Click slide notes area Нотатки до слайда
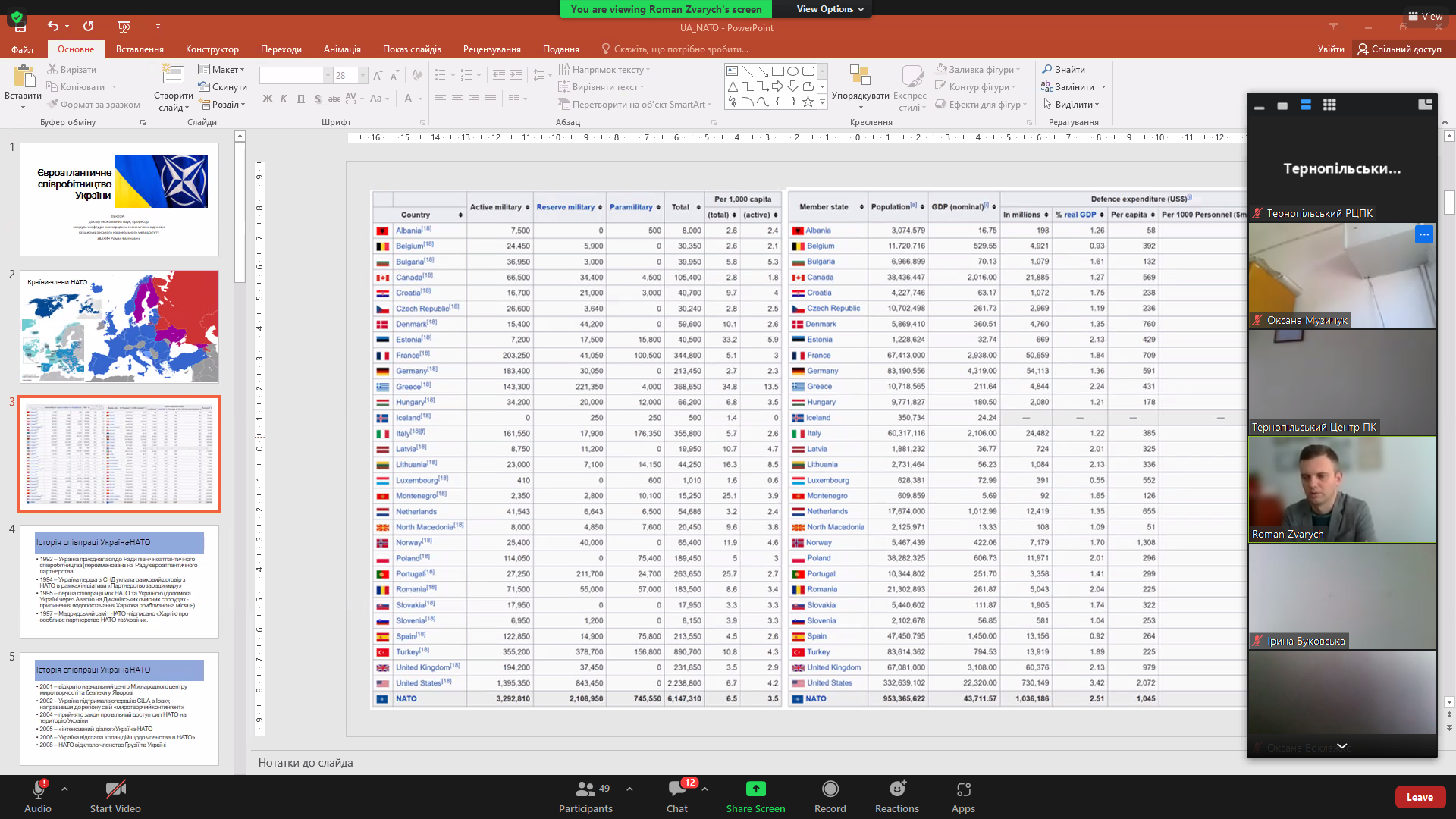The height and width of the screenshot is (819, 1456). tap(306, 763)
